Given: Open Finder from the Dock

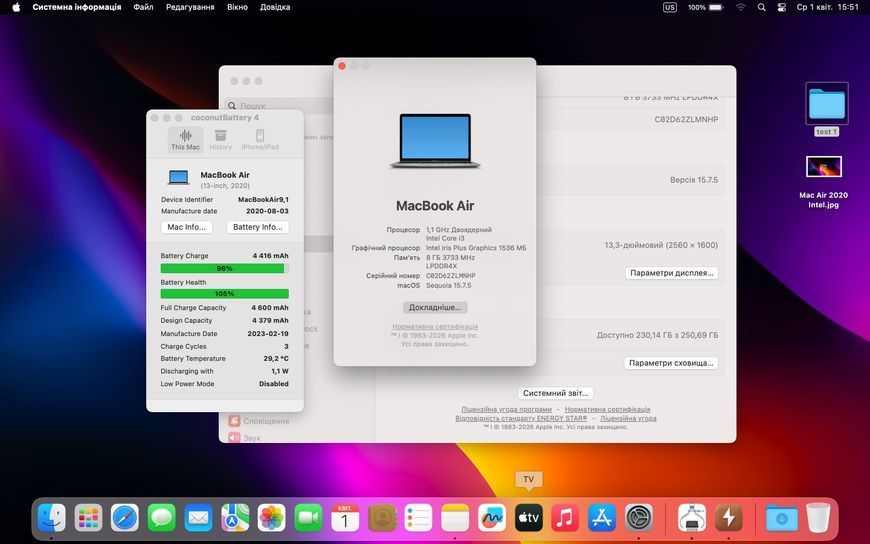Looking at the screenshot, I should 52,517.
